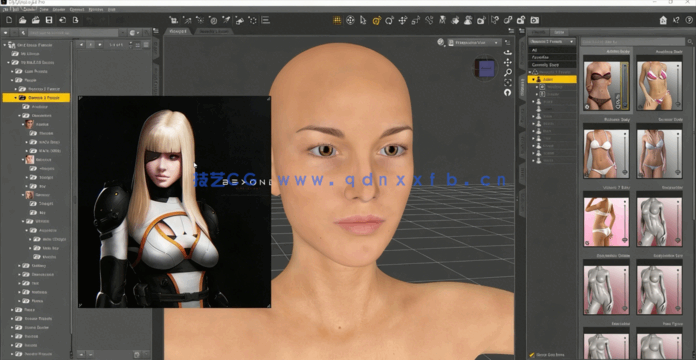Open the globe icon dropdown in the content library

(134, 33)
